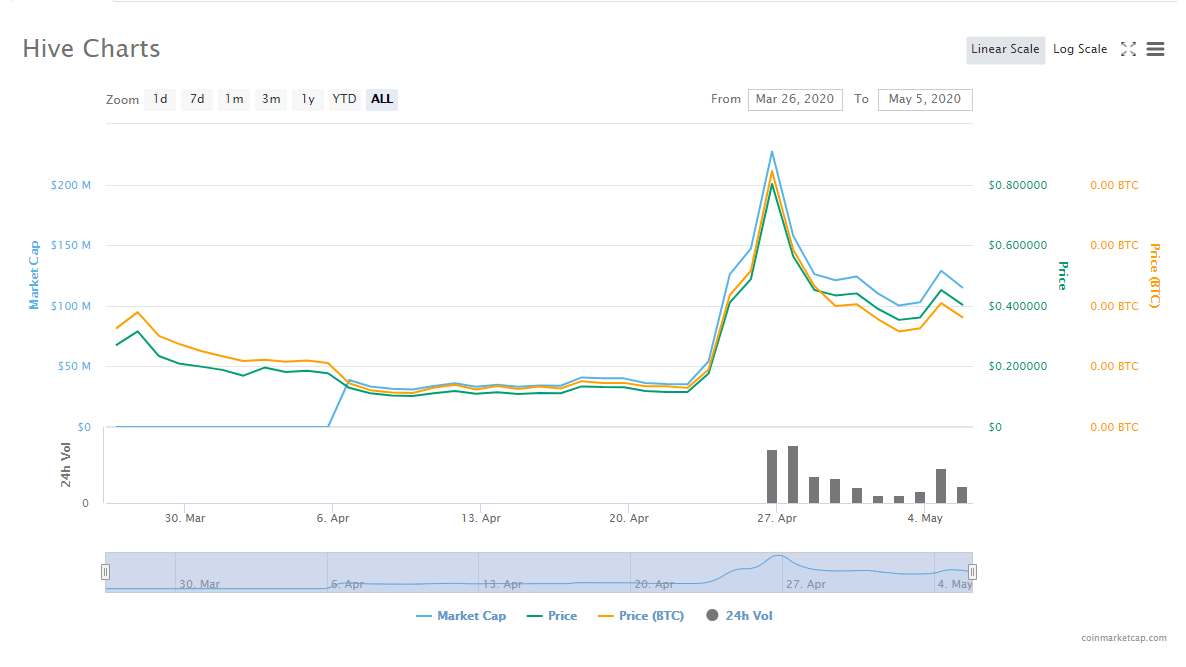Screen dimensions: 1186x667
Task: Click the "6. Apr" main axis date label
Action: pyautogui.click(x=333, y=518)
